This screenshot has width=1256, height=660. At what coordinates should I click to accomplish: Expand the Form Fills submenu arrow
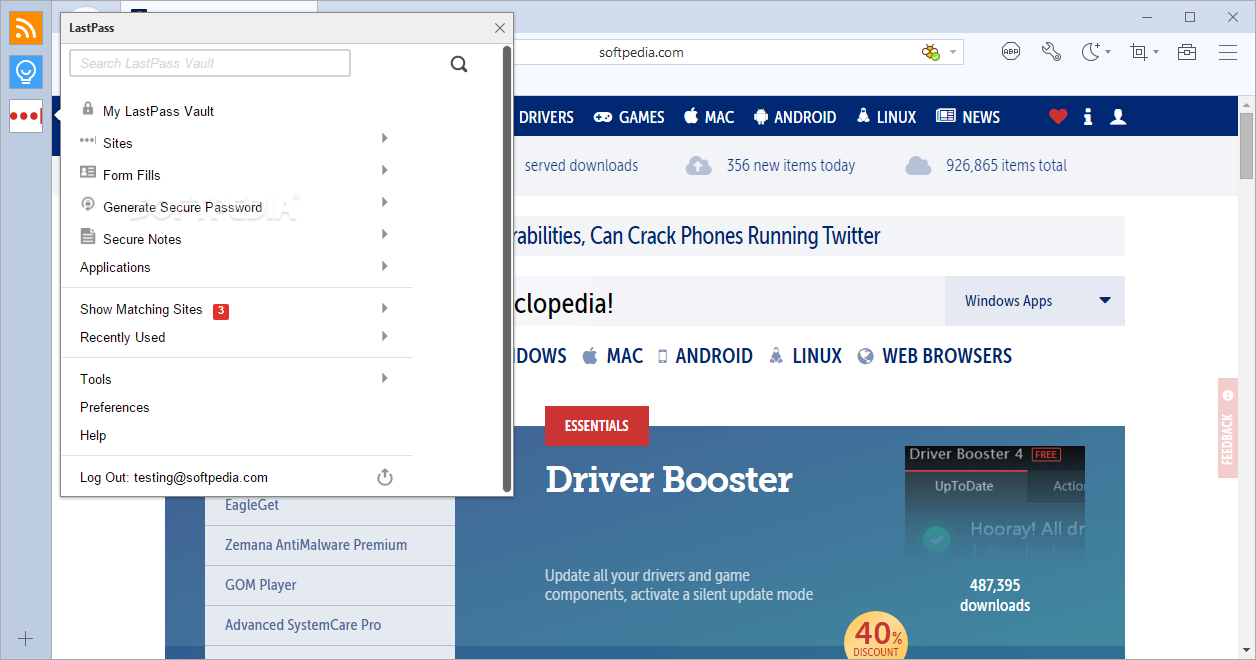(385, 170)
